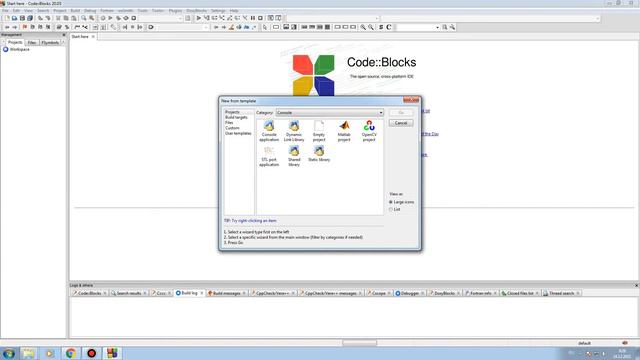Open the File menu

click(5, 11)
